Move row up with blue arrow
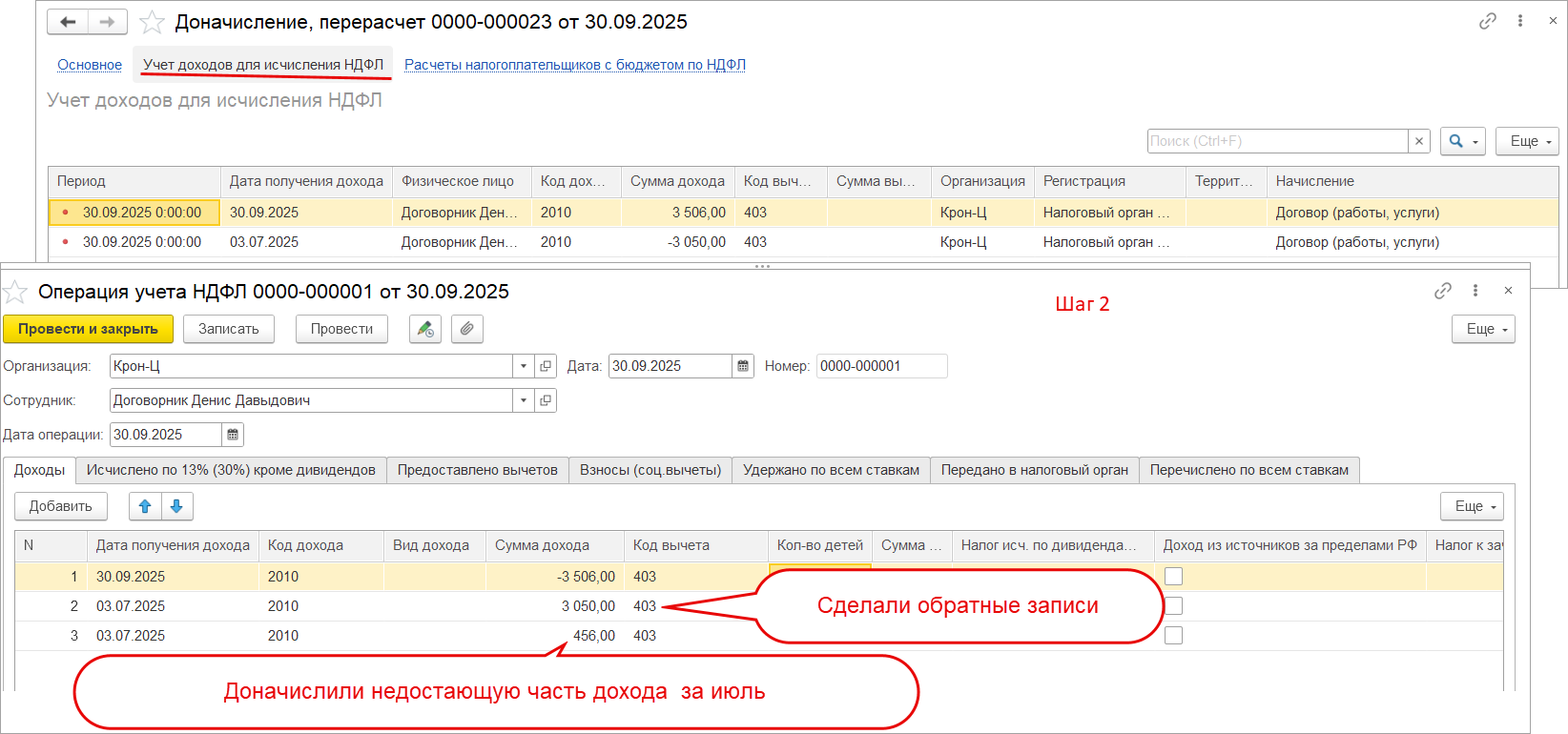 click(145, 506)
